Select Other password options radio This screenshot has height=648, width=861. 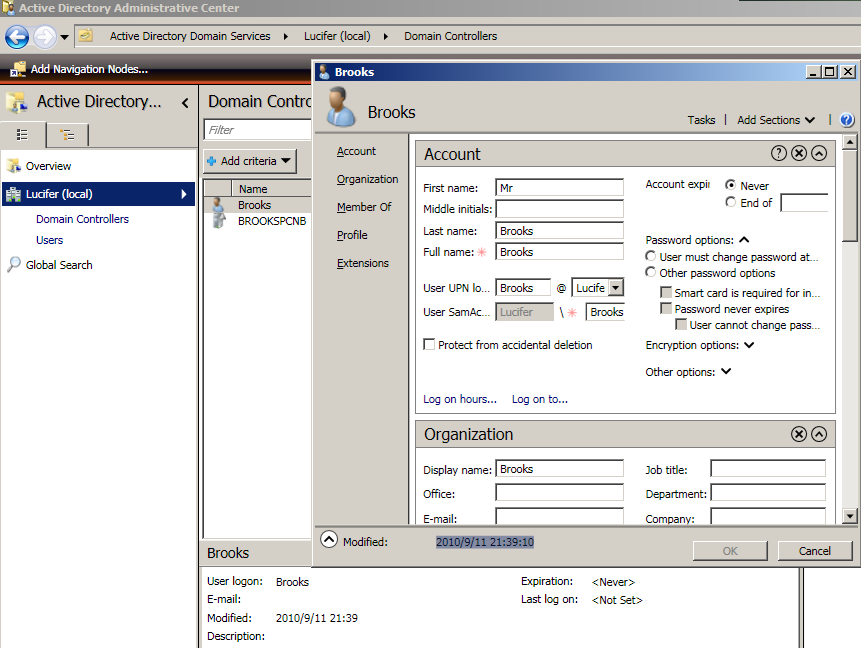coord(651,272)
